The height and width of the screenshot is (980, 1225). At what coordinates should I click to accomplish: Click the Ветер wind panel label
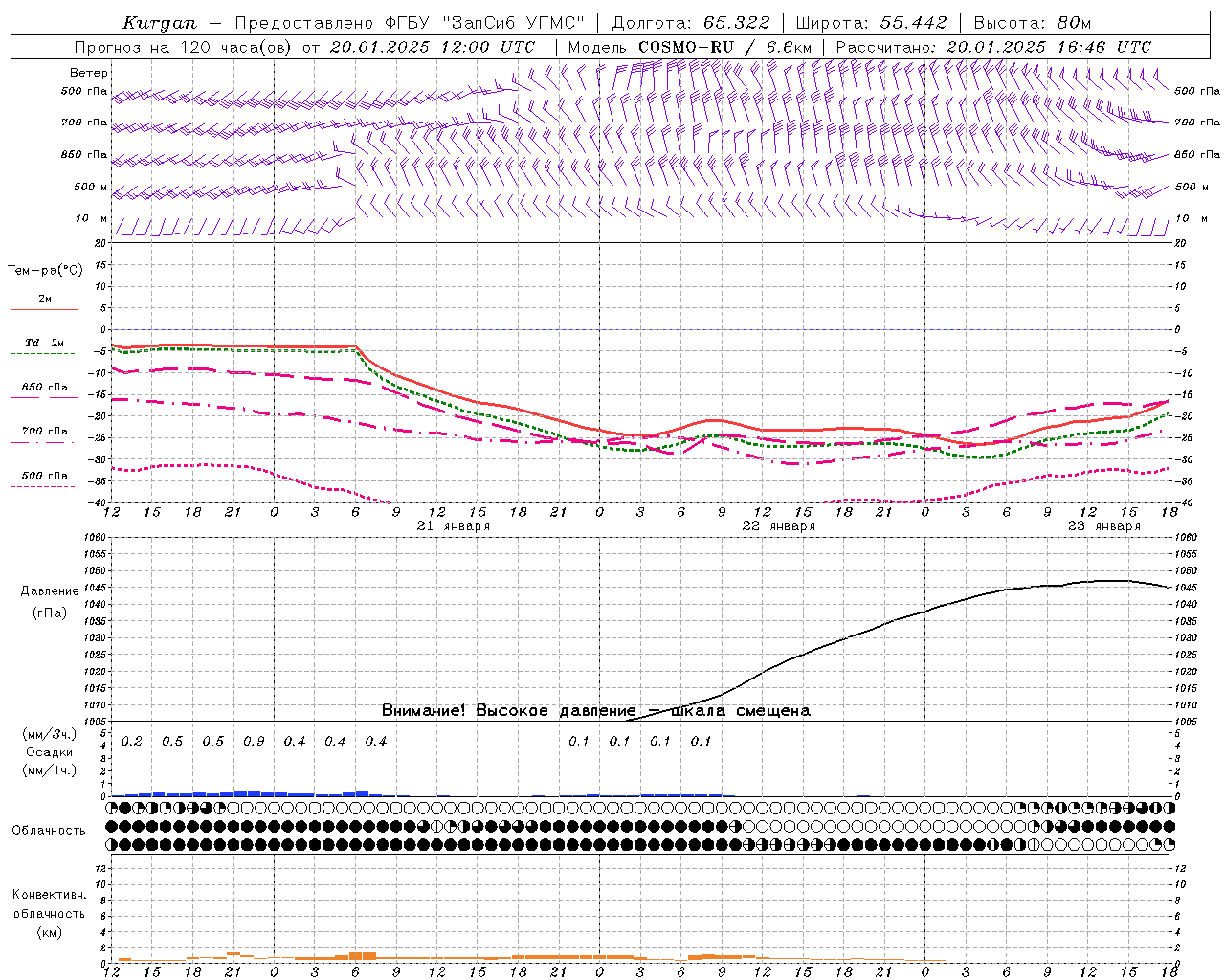pyautogui.click(x=88, y=73)
